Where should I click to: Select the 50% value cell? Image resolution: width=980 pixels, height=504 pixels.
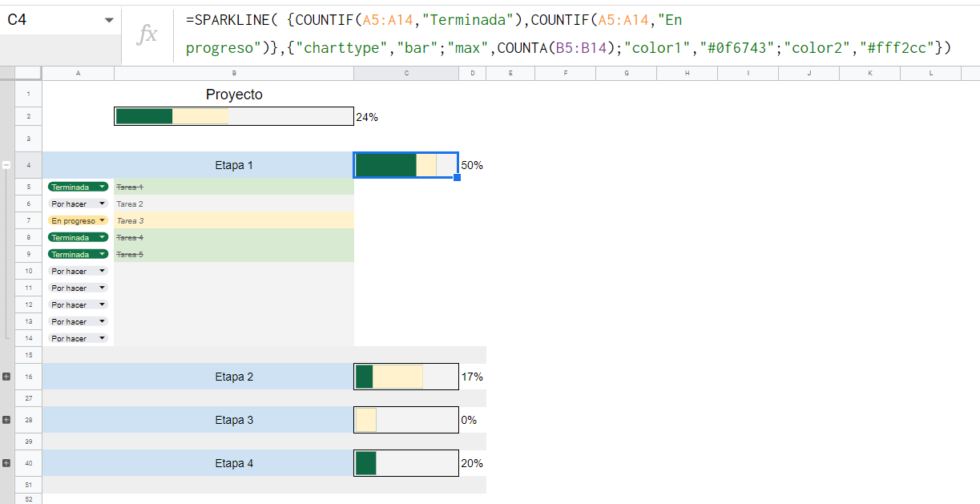click(472, 165)
